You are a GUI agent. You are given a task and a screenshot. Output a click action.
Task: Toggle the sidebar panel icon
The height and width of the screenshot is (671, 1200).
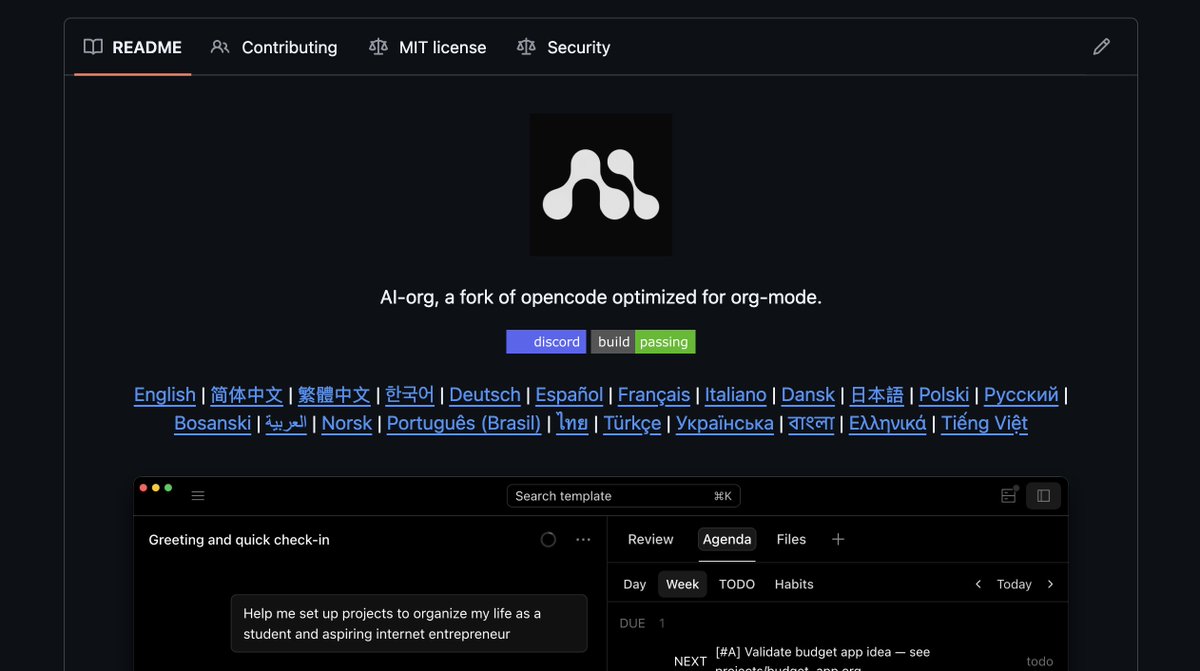pyautogui.click(x=1043, y=496)
